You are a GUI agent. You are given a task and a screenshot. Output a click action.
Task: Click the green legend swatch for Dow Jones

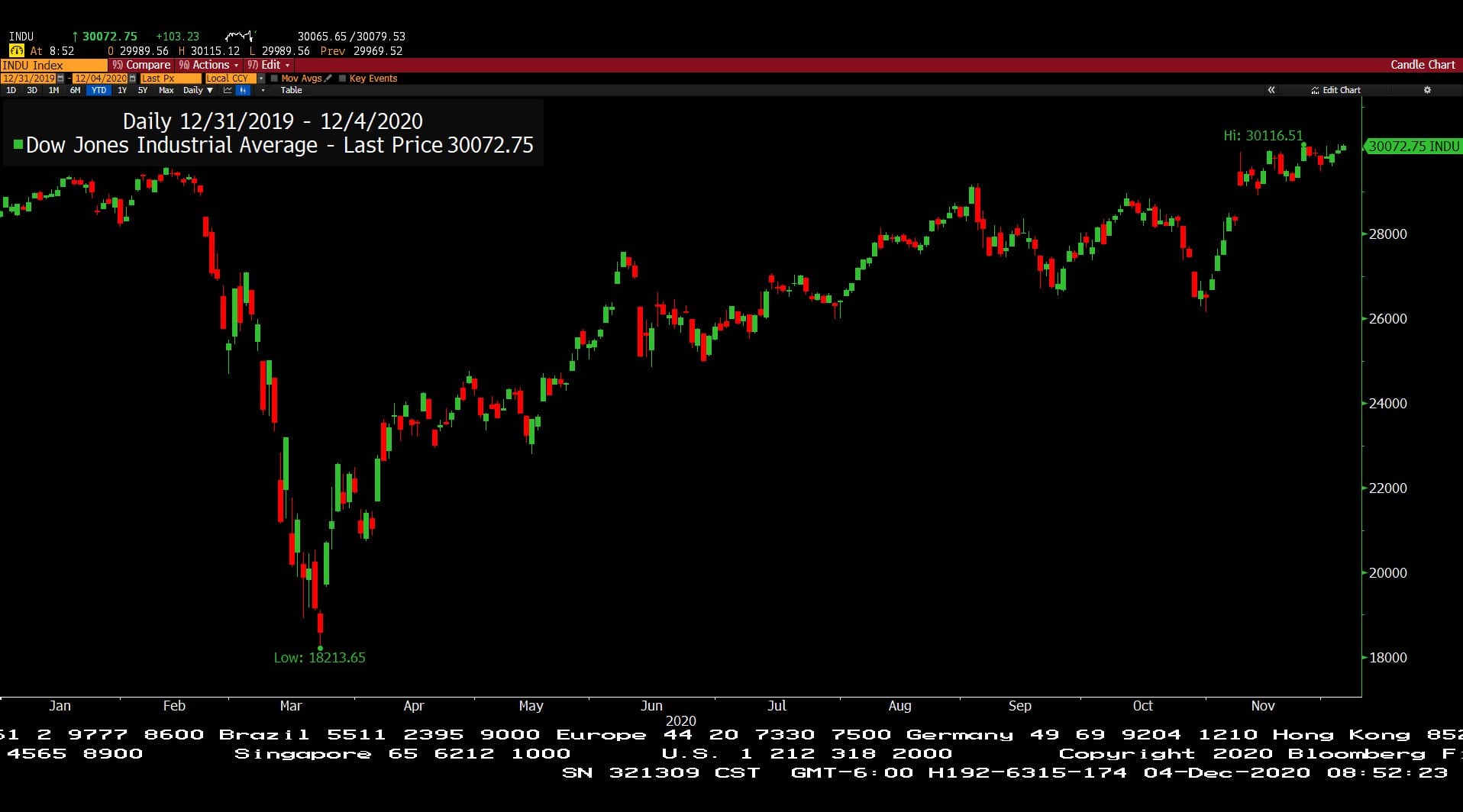[x=18, y=144]
